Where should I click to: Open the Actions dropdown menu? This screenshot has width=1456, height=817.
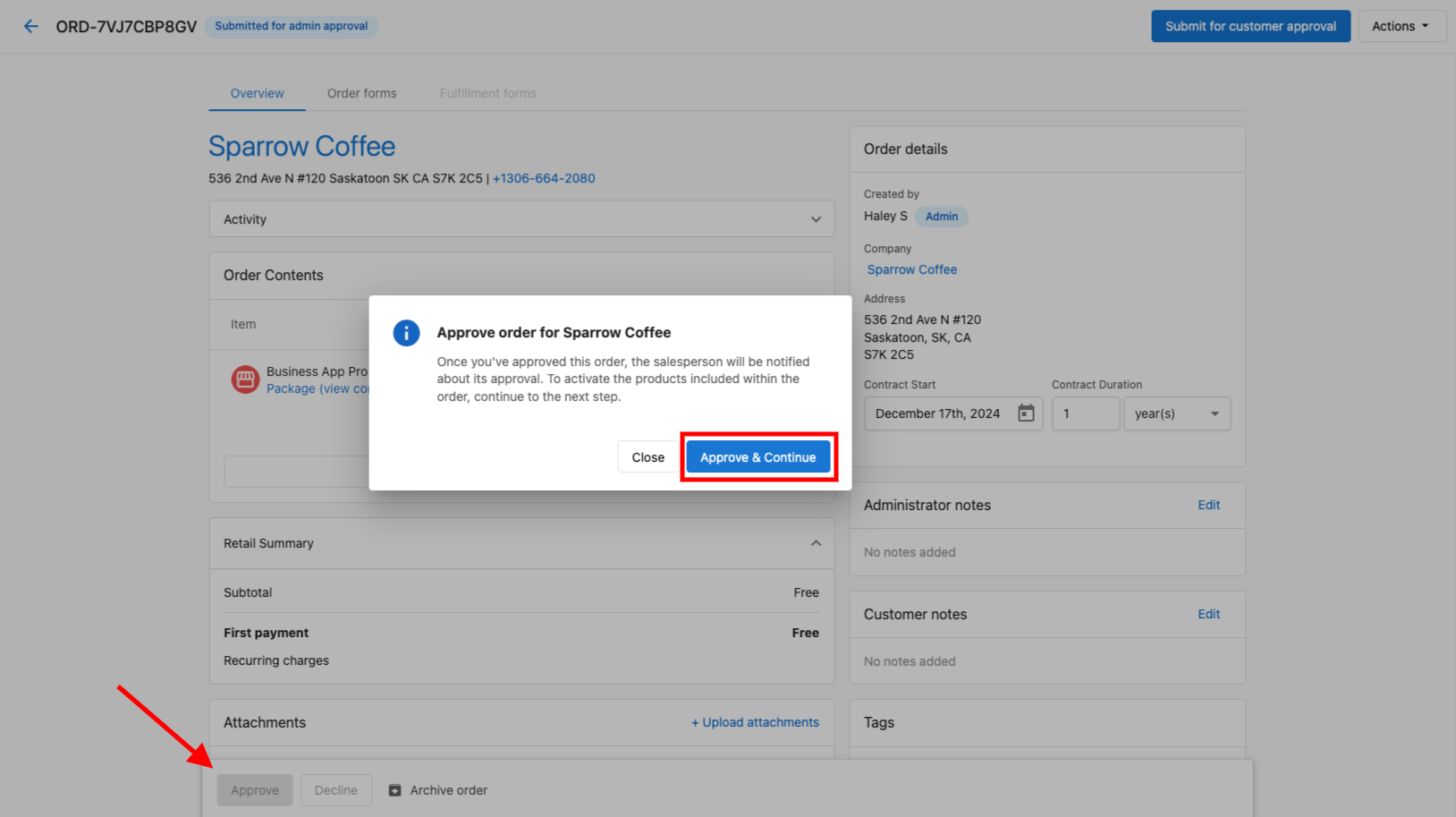coord(1401,26)
